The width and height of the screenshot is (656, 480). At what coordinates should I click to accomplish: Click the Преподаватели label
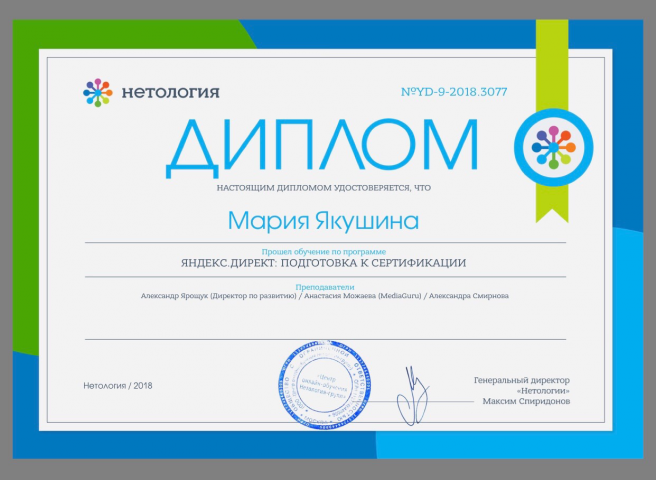[x=325, y=287]
